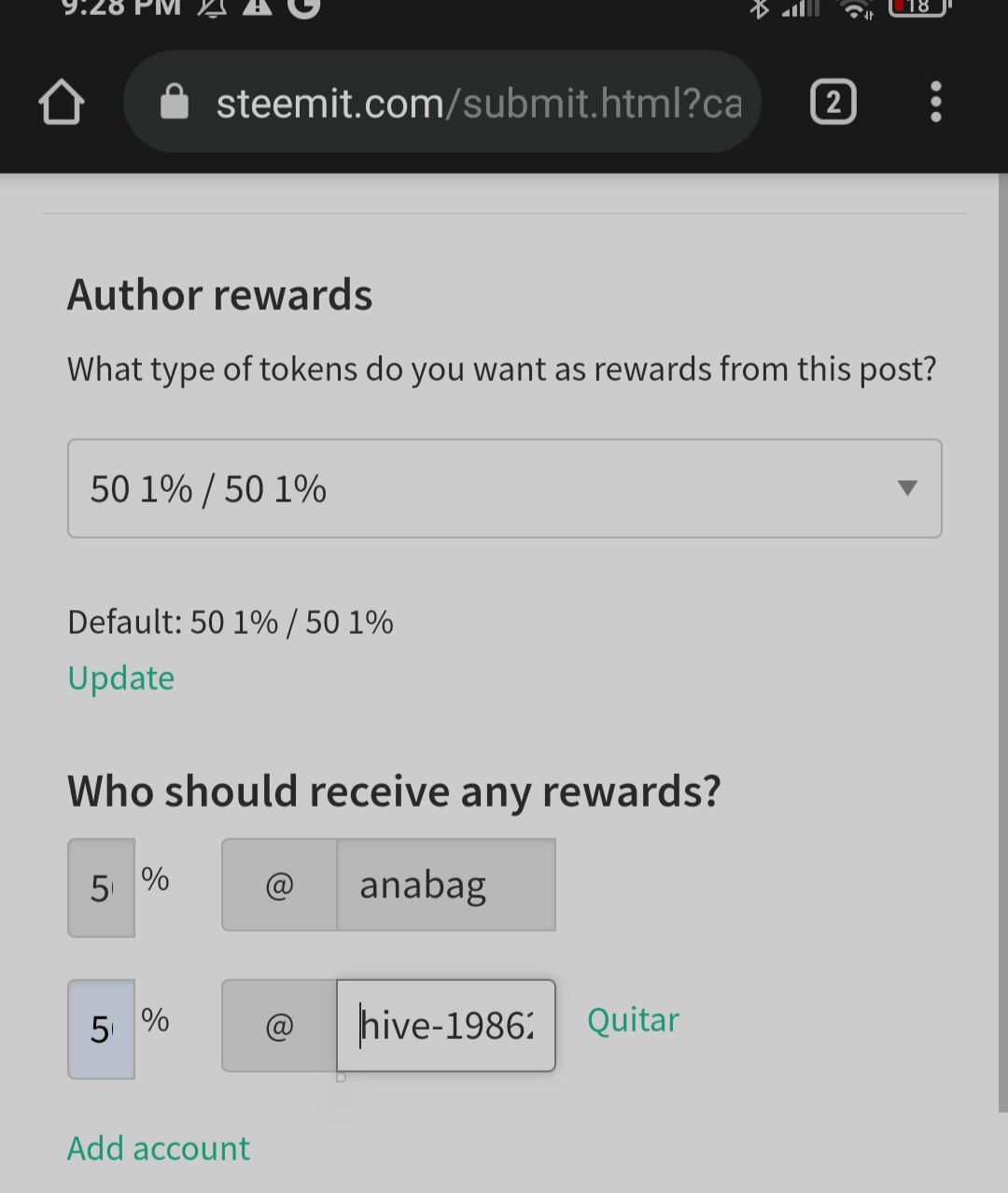
Task: Click the Update default rewards link
Action: (x=121, y=678)
